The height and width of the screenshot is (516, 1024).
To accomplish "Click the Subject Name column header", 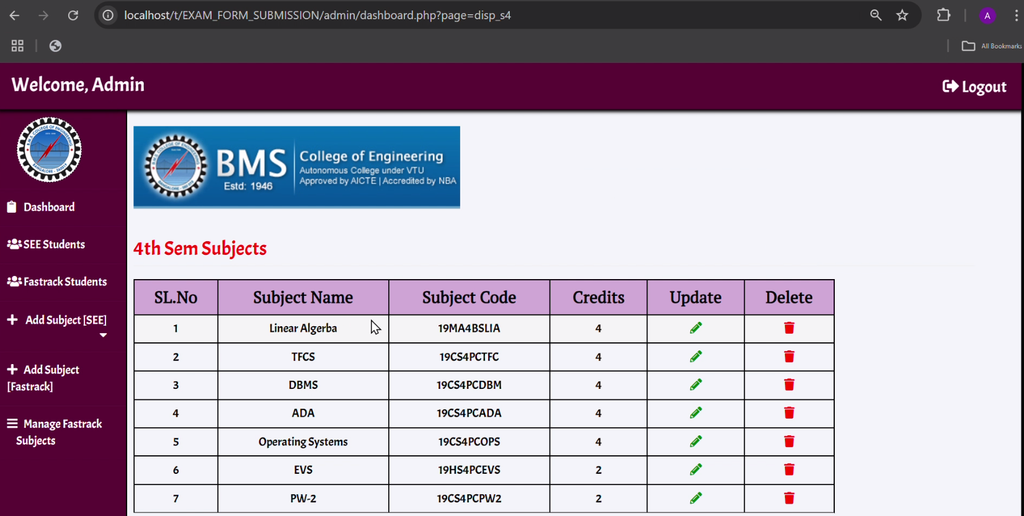I will coord(303,297).
